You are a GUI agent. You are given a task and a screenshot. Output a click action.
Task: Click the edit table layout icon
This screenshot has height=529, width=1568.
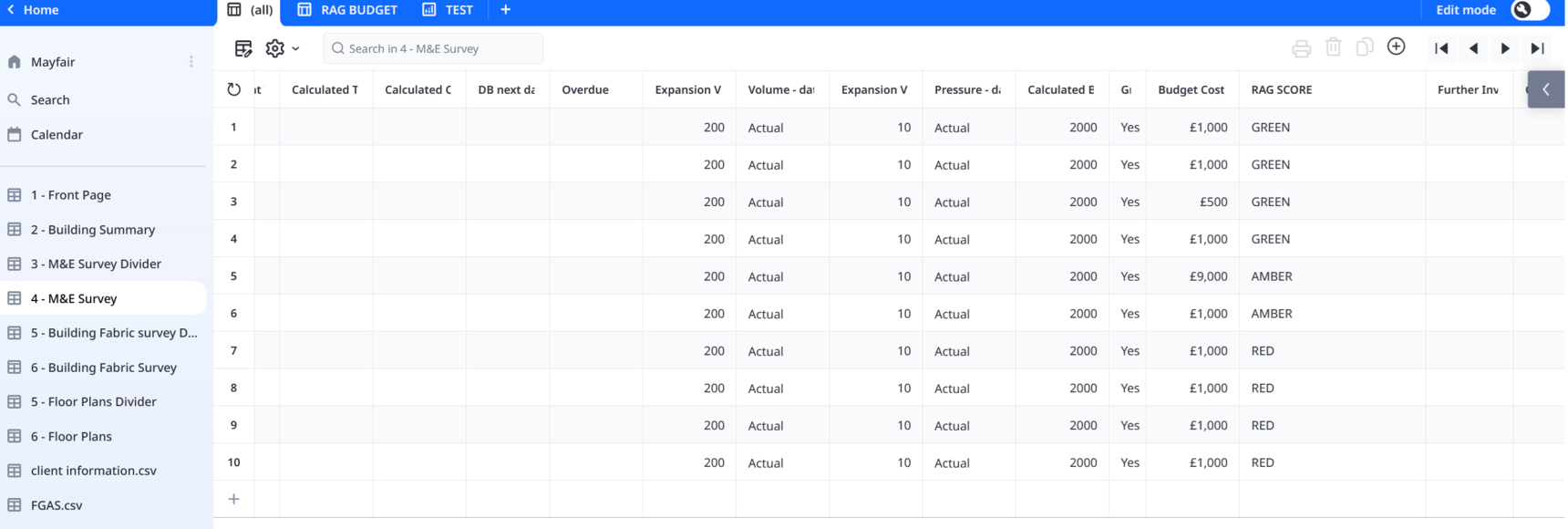click(x=243, y=48)
